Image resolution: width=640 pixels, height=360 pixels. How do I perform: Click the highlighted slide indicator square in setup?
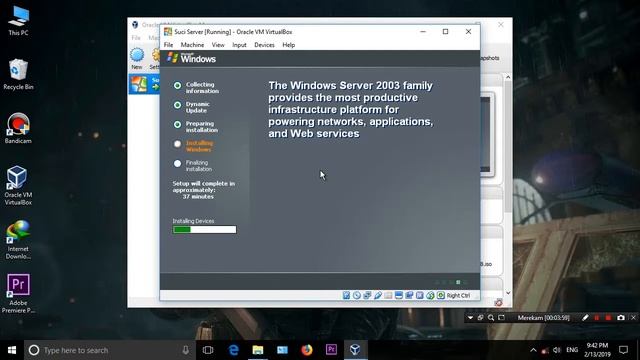coord(458,282)
